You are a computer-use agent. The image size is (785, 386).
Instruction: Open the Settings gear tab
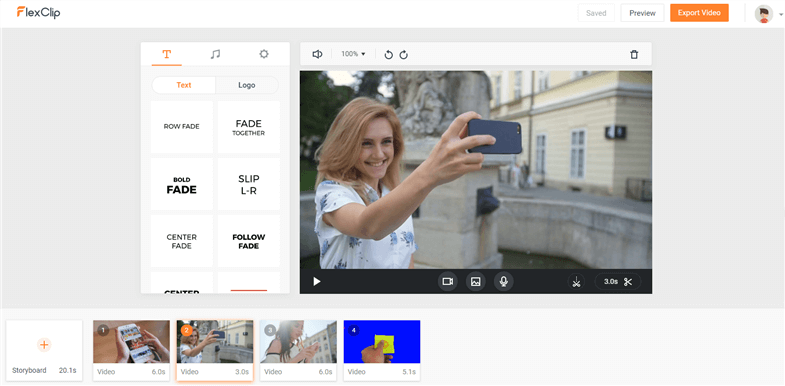(x=264, y=54)
